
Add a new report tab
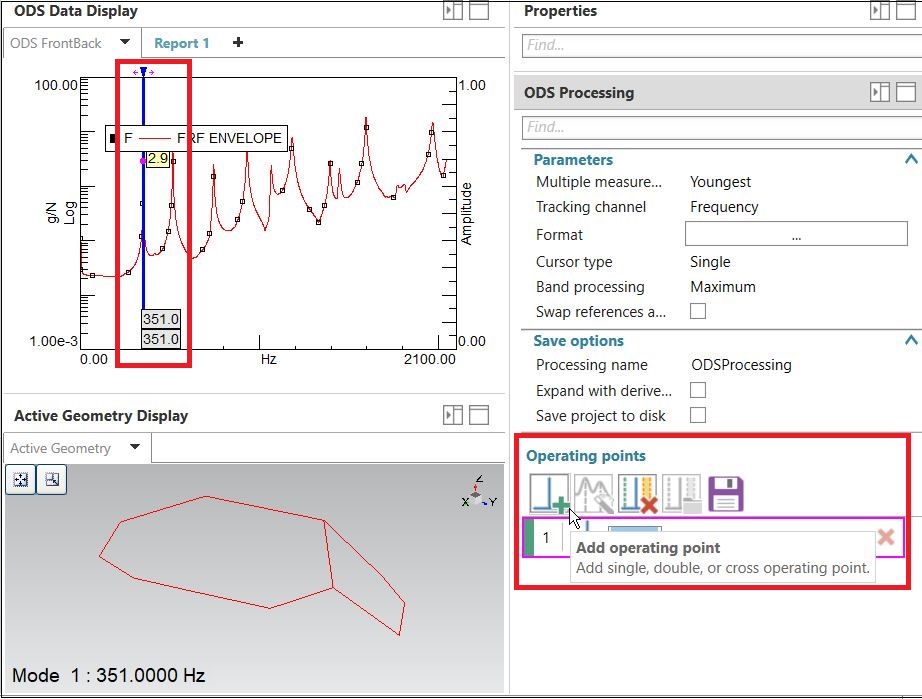pyautogui.click(x=237, y=43)
